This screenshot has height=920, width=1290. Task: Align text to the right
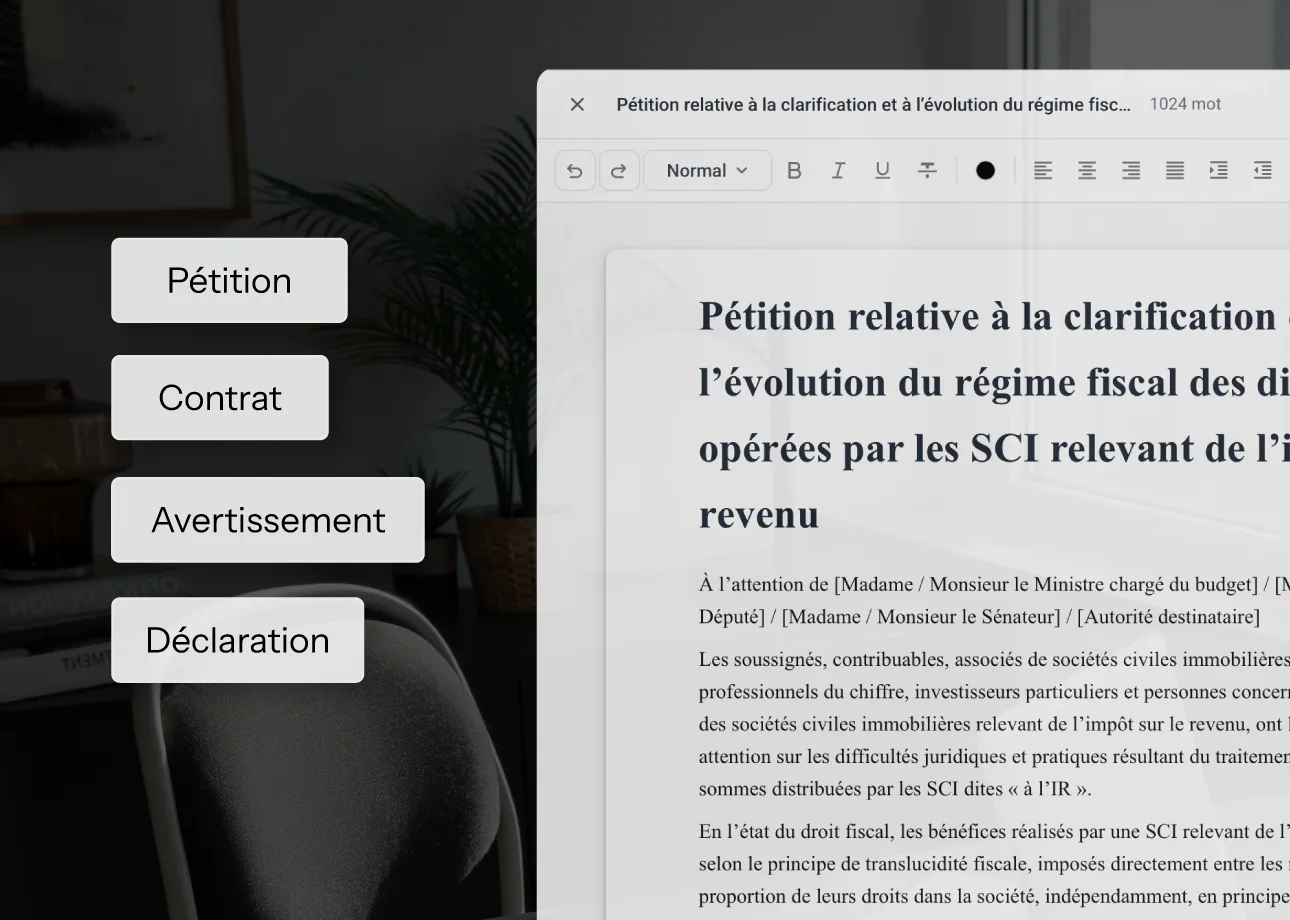(1131, 171)
